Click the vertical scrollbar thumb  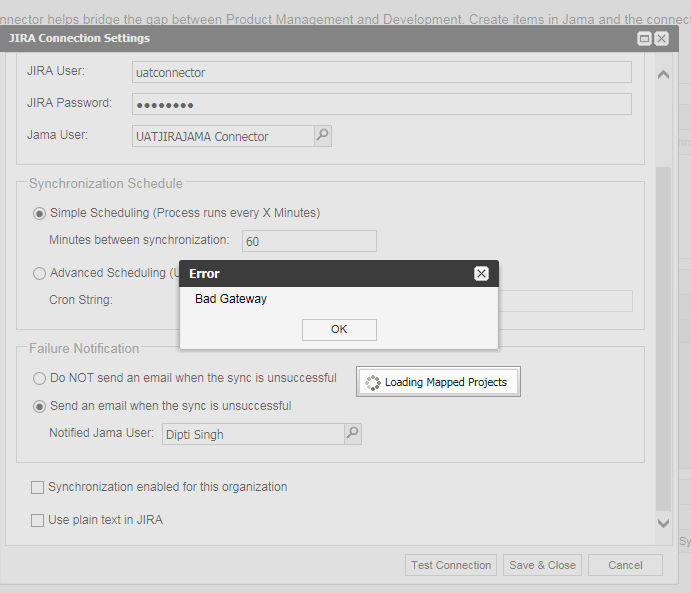(x=663, y=339)
